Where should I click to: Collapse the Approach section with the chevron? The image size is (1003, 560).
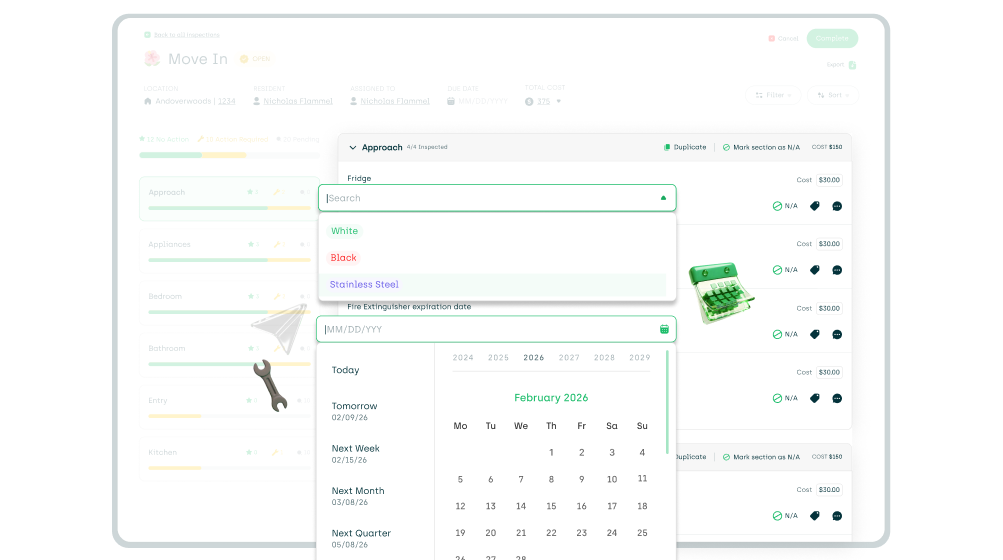[352, 148]
